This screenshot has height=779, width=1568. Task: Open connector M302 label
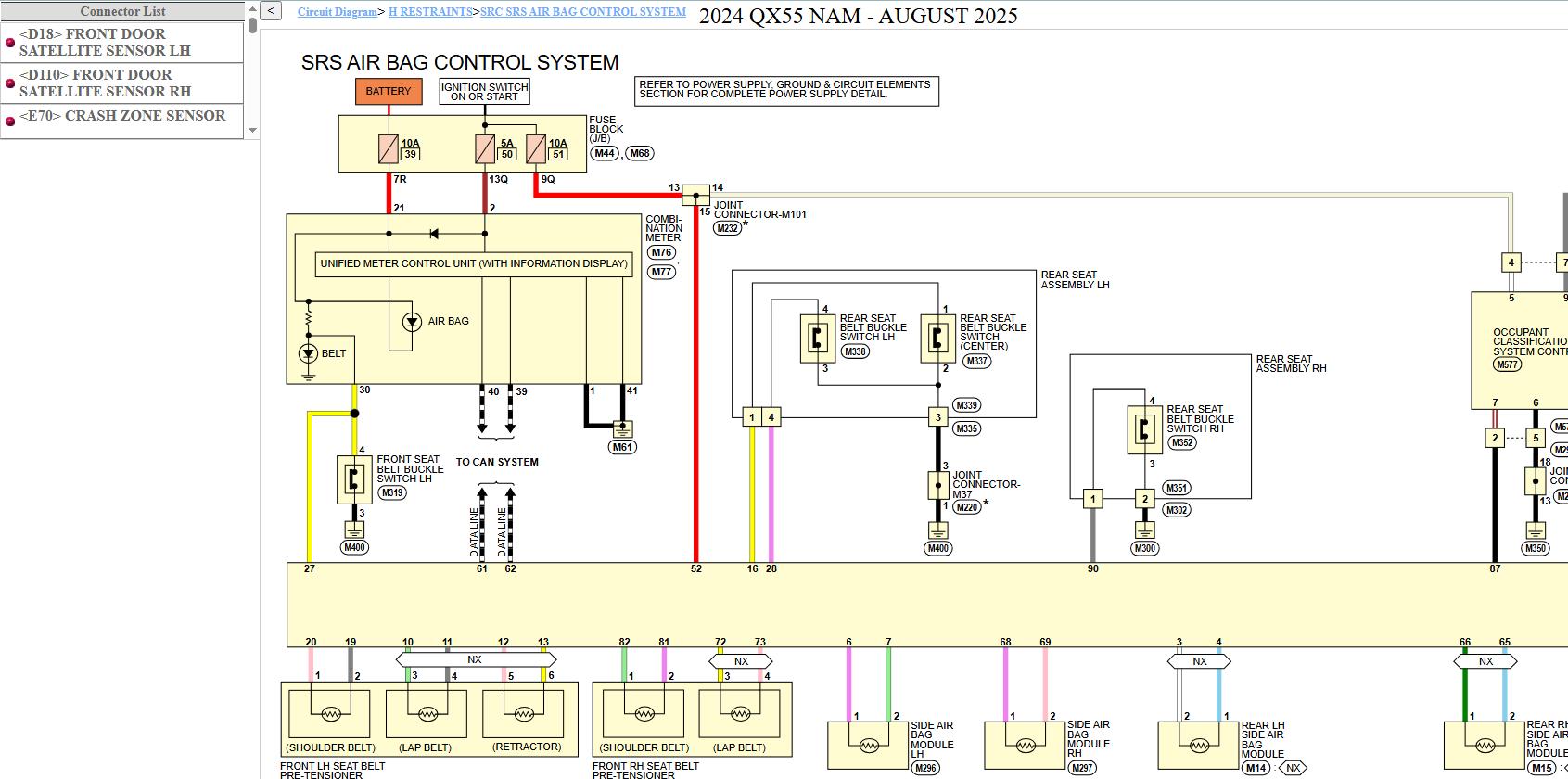click(1177, 510)
